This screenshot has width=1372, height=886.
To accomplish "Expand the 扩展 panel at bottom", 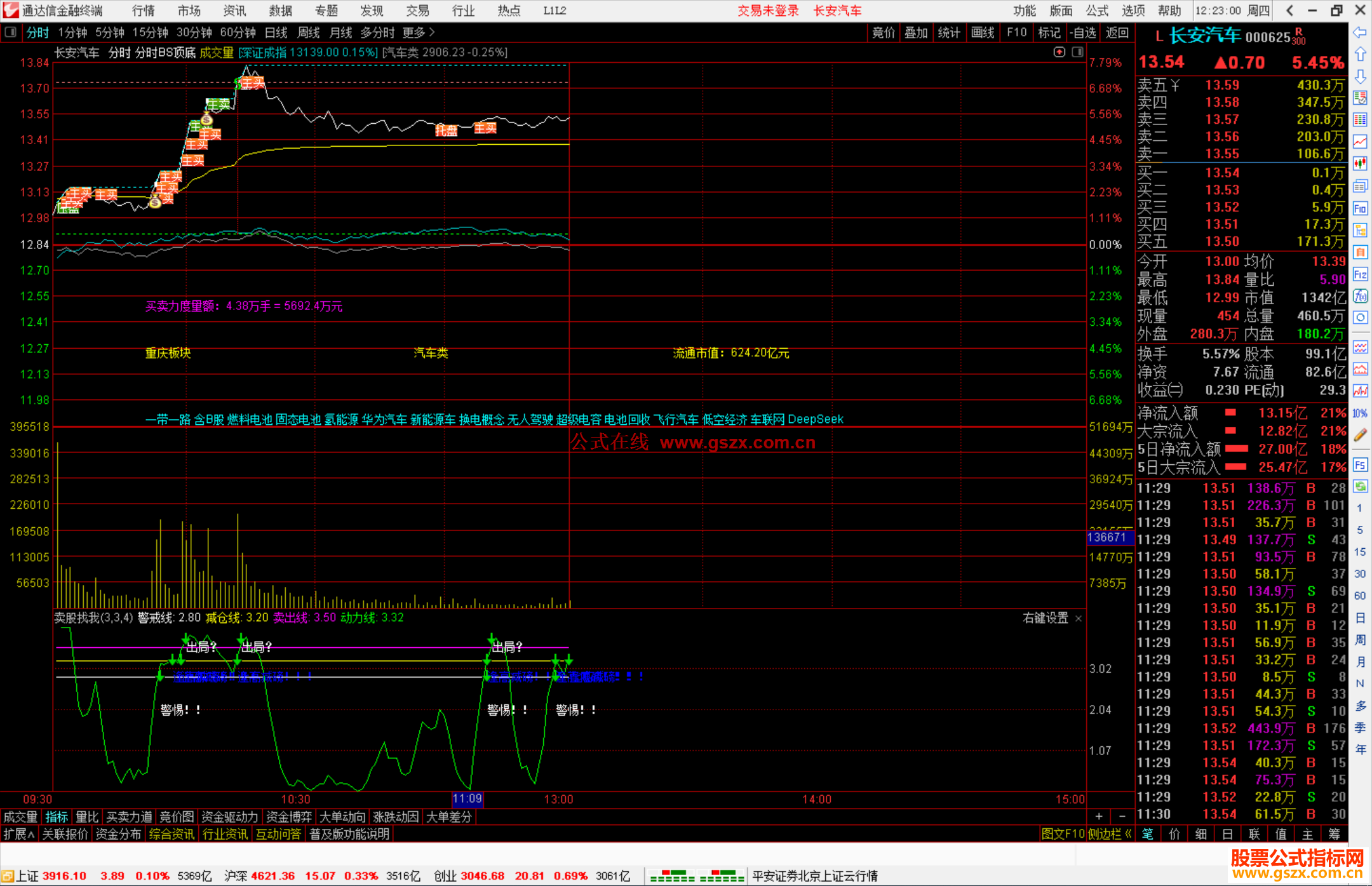I will click(x=19, y=834).
